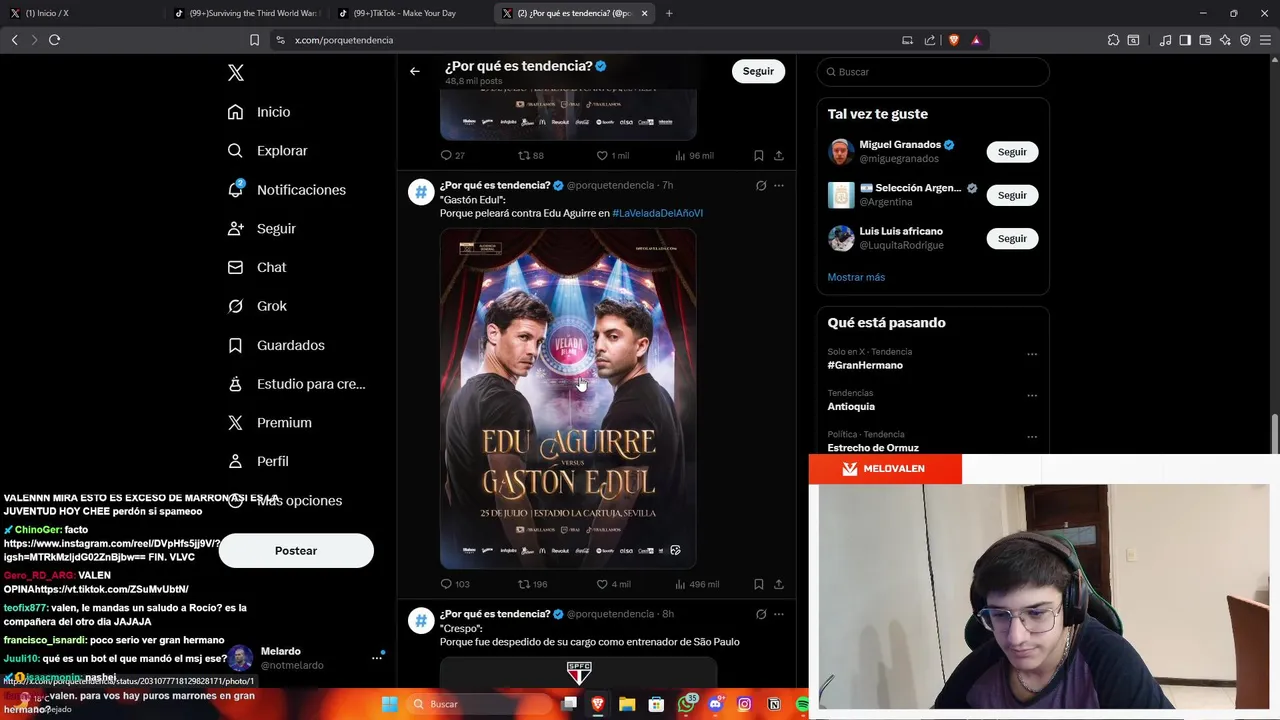Open options for Estrecho de Ormuz trend
1280x720 pixels.
click(1032, 437)
